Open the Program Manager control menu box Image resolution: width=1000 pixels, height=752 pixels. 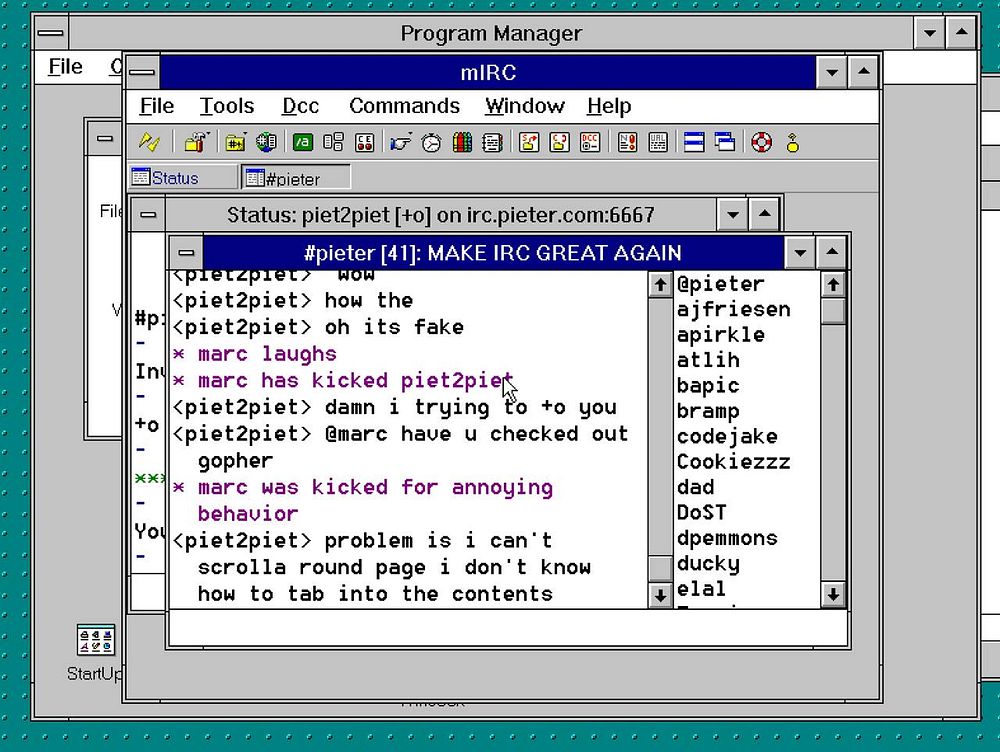pyautogui.click(x=51, y=33)
